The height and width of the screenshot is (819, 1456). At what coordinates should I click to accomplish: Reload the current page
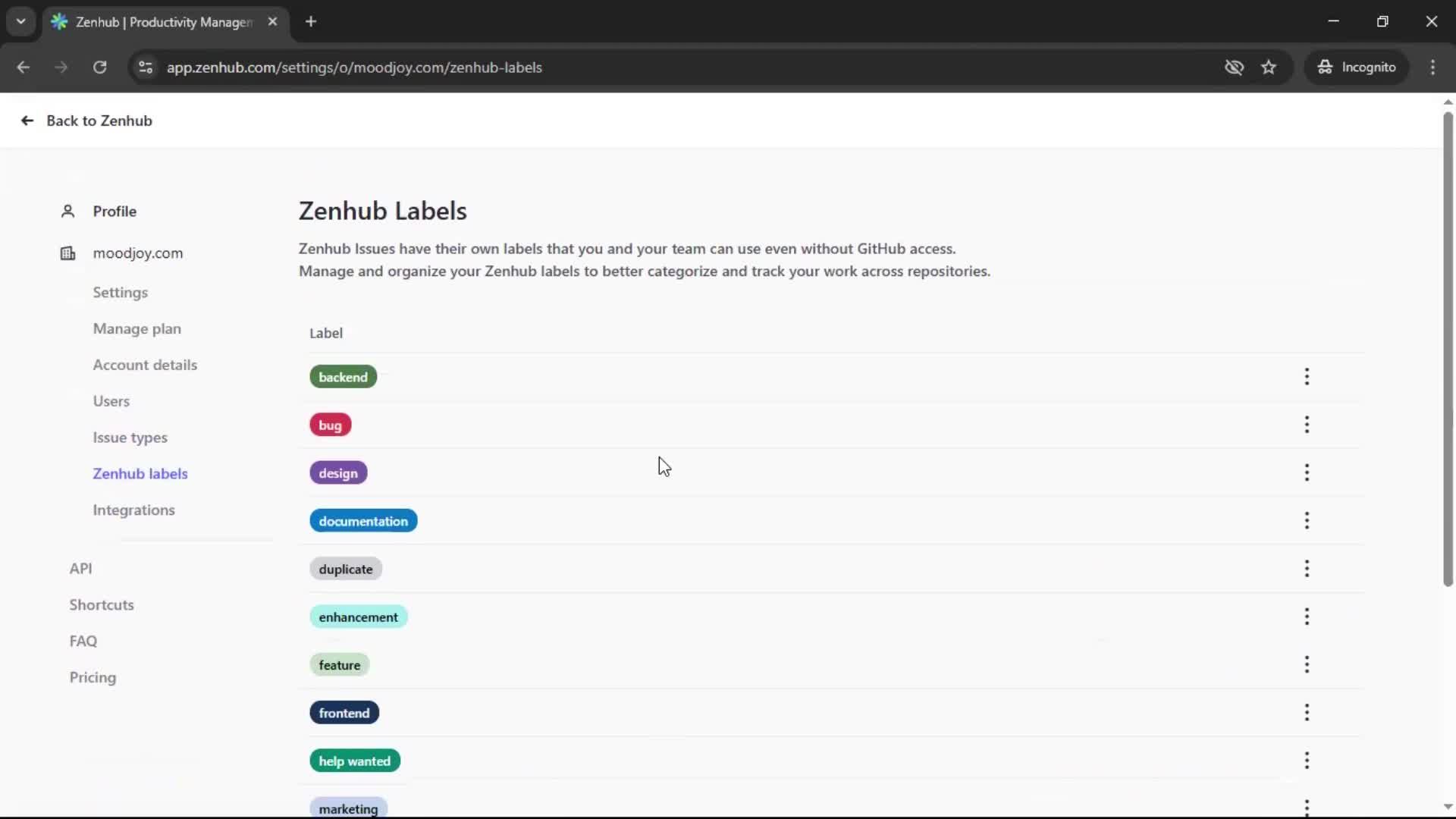coord(99,67)
